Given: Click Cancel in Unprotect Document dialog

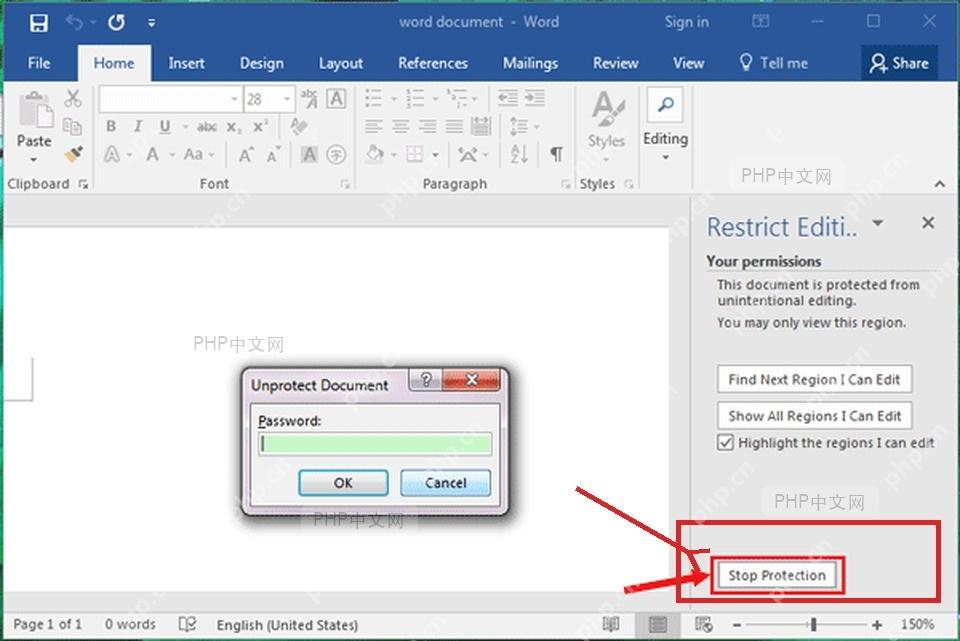Looking at the screenshot, I should [446, 483].
